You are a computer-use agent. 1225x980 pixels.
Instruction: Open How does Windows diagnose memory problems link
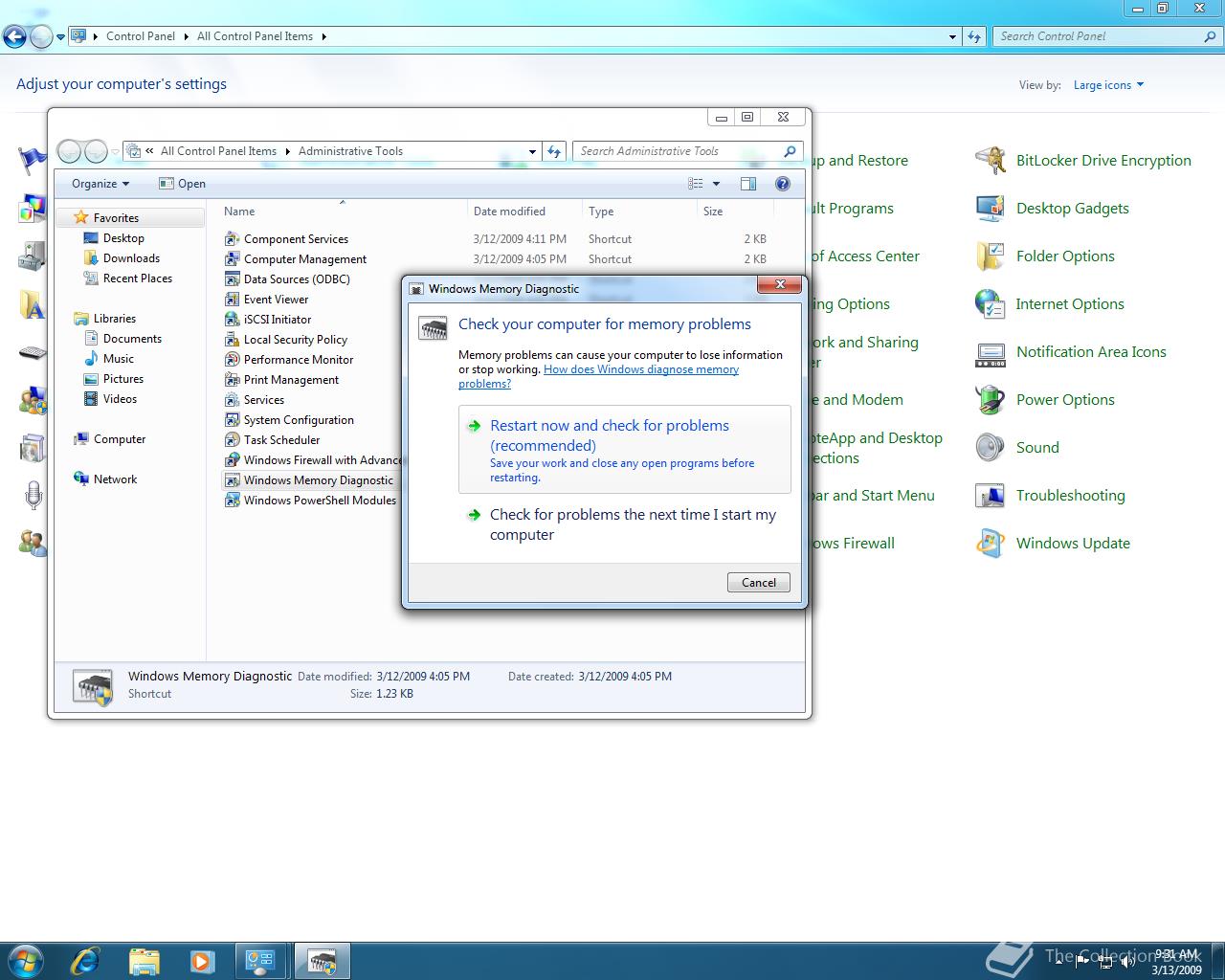(x=598, y=376)
